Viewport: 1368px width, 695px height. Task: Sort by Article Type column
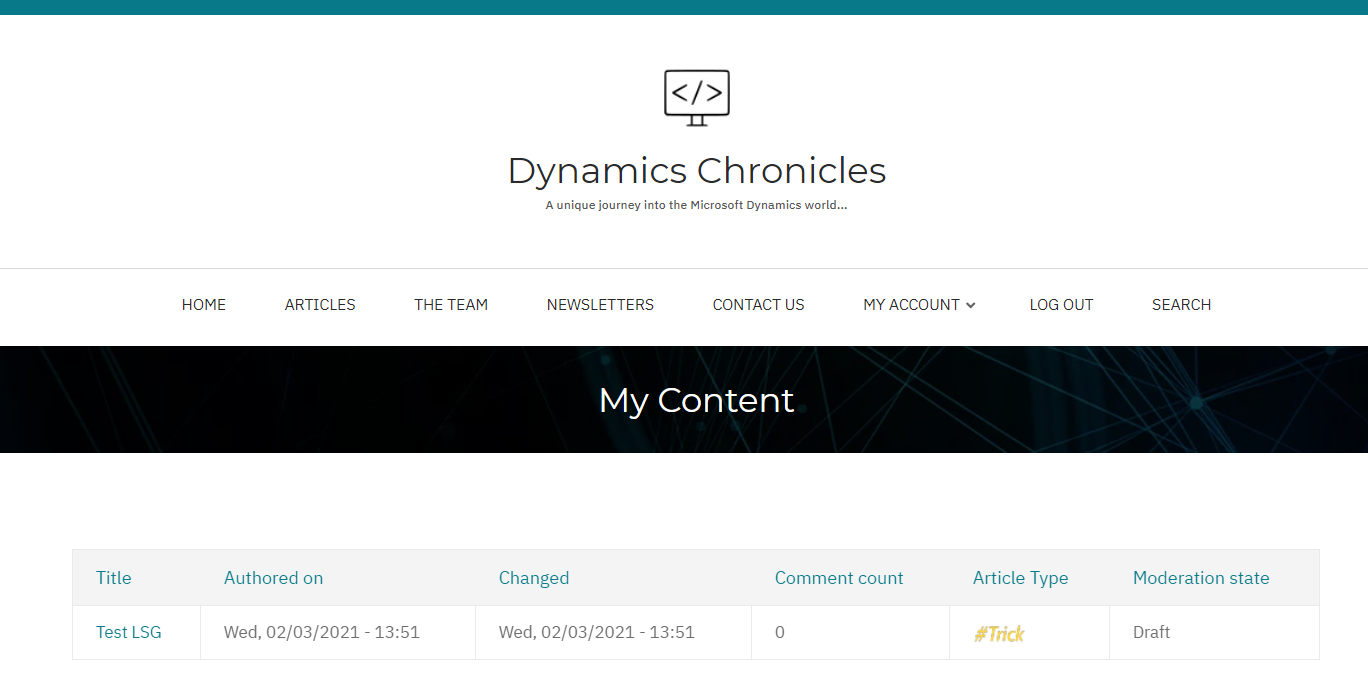tap(1020, 578)
